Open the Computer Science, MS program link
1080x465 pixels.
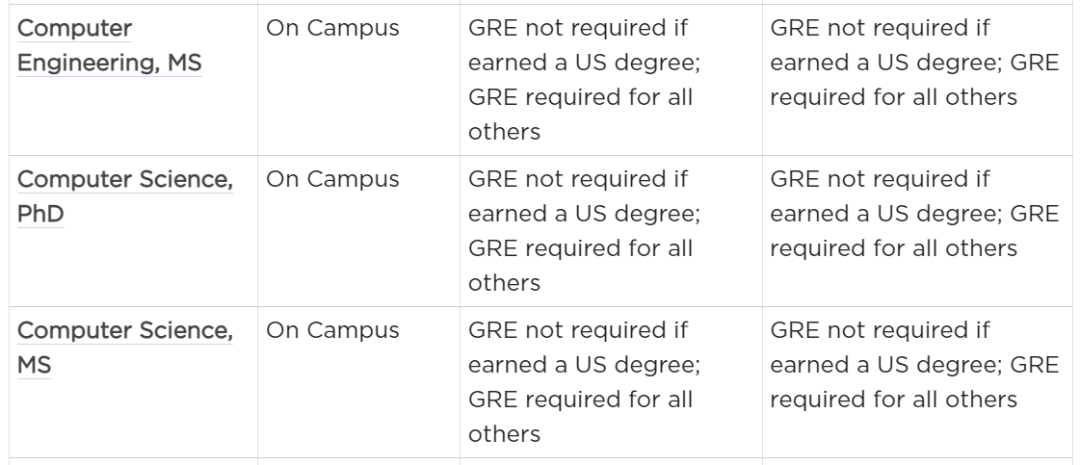(125, 347)
